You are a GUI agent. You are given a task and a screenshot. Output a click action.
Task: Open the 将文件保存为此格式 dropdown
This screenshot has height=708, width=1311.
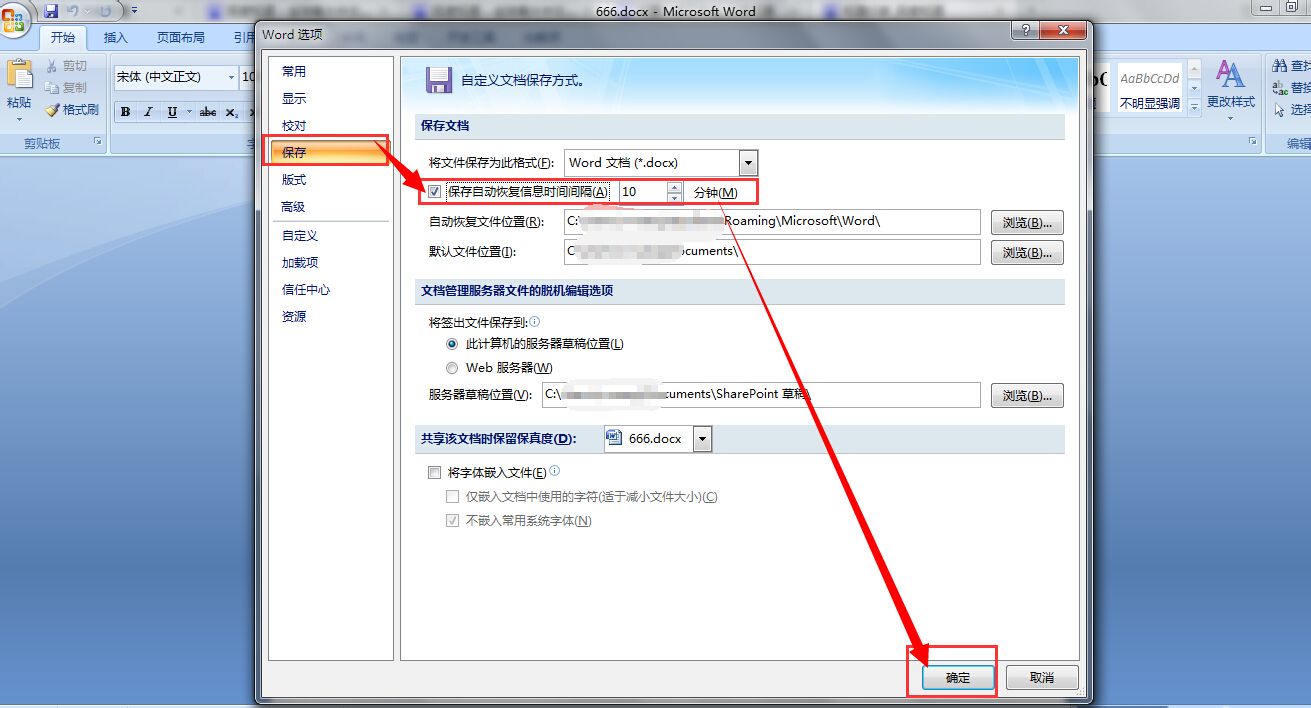point(748,162)
